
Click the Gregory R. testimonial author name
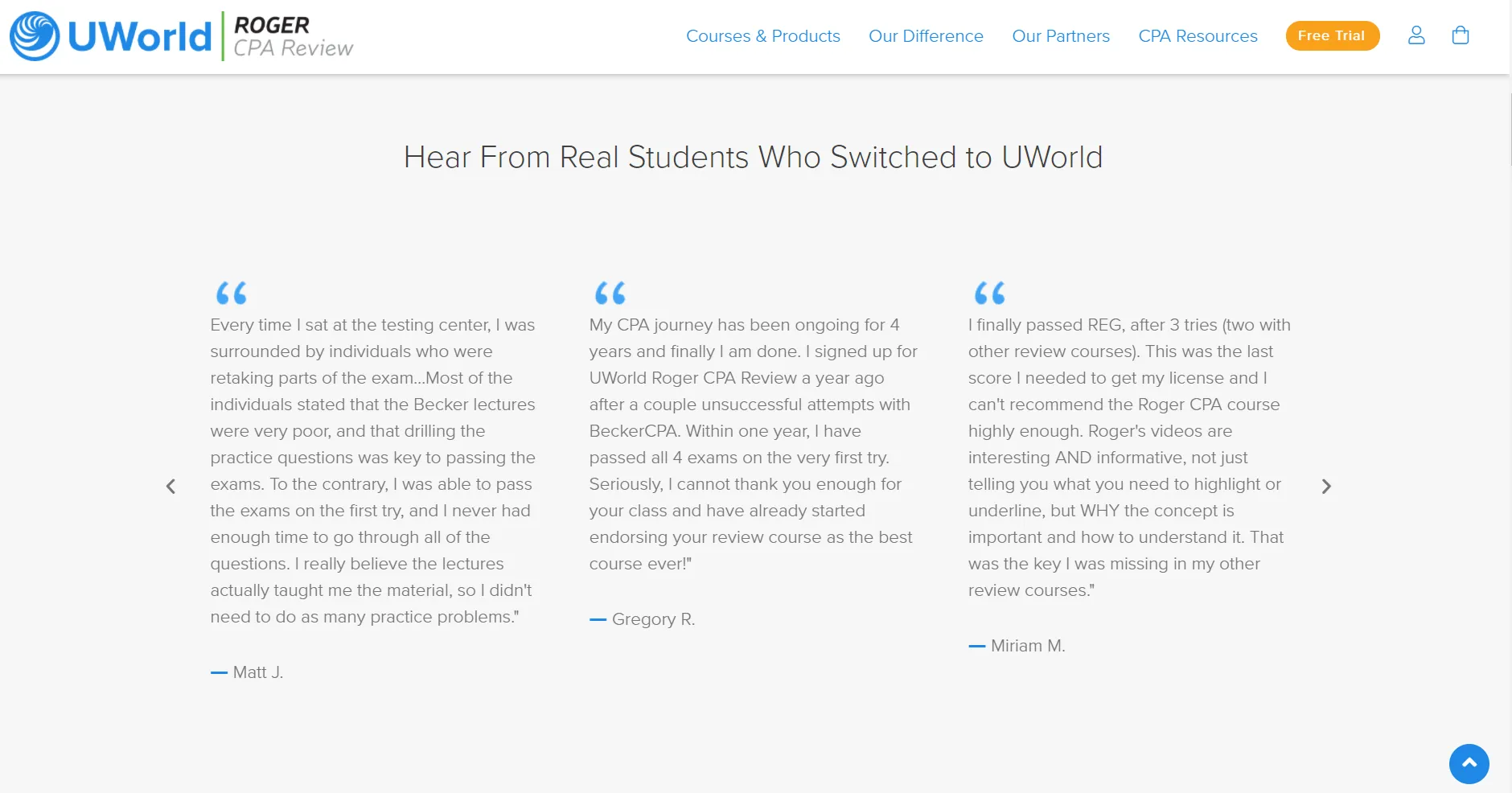[653, 619]
